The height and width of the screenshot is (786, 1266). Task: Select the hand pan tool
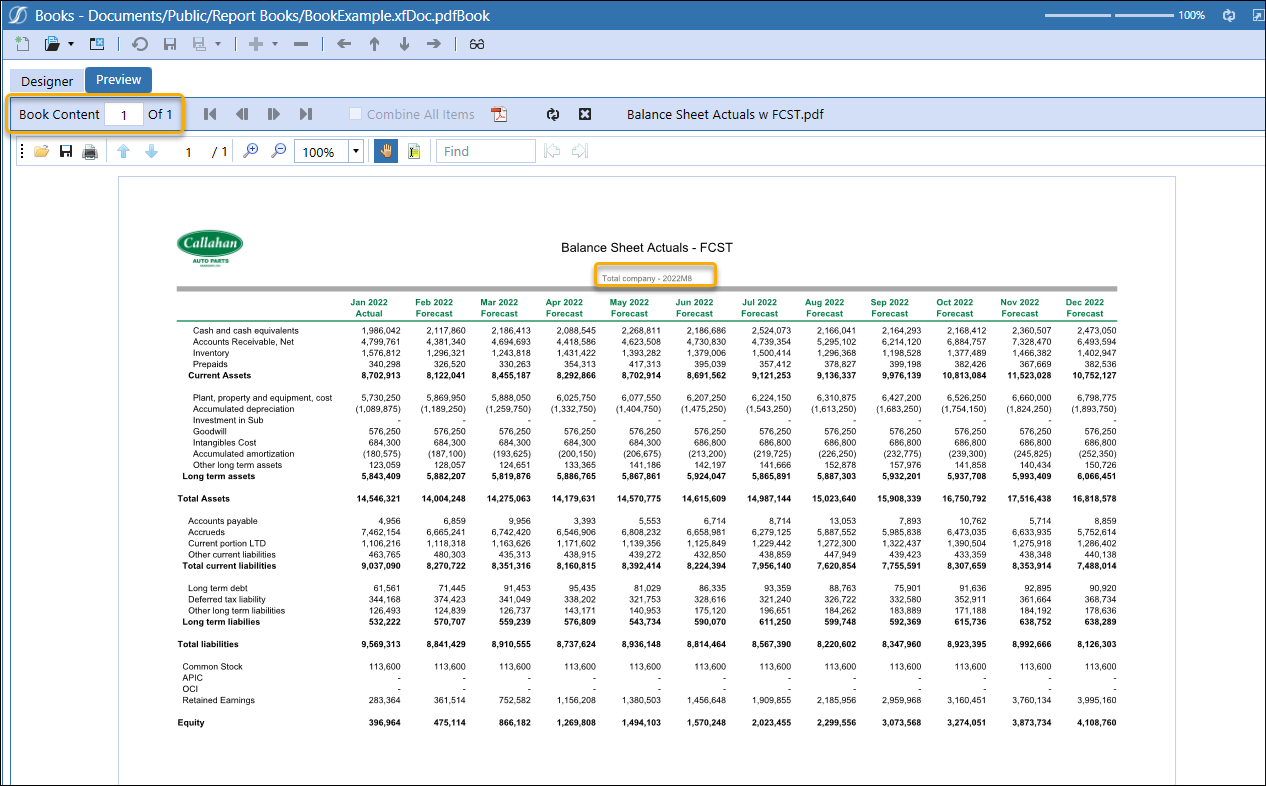tap(385, 152)
